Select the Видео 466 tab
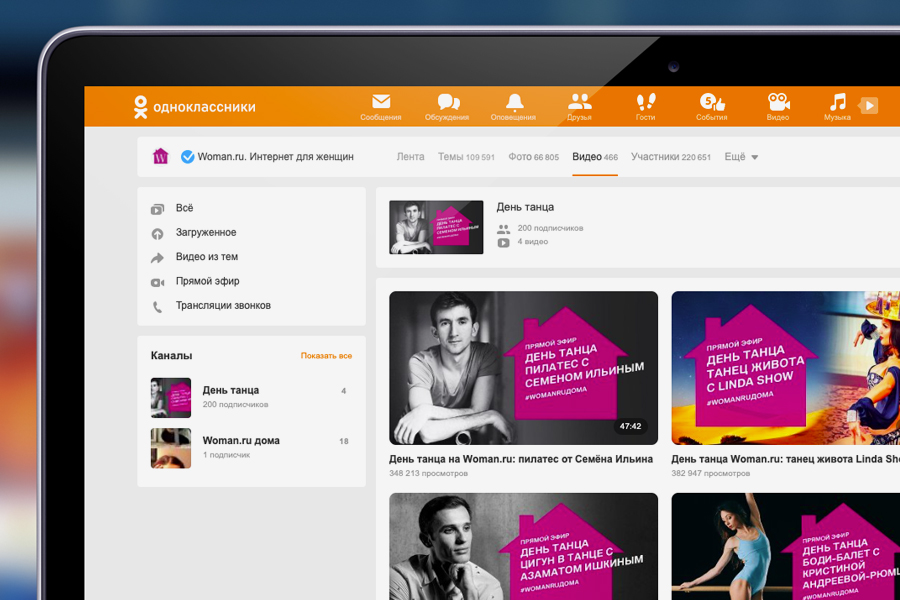 click(595, 157)
